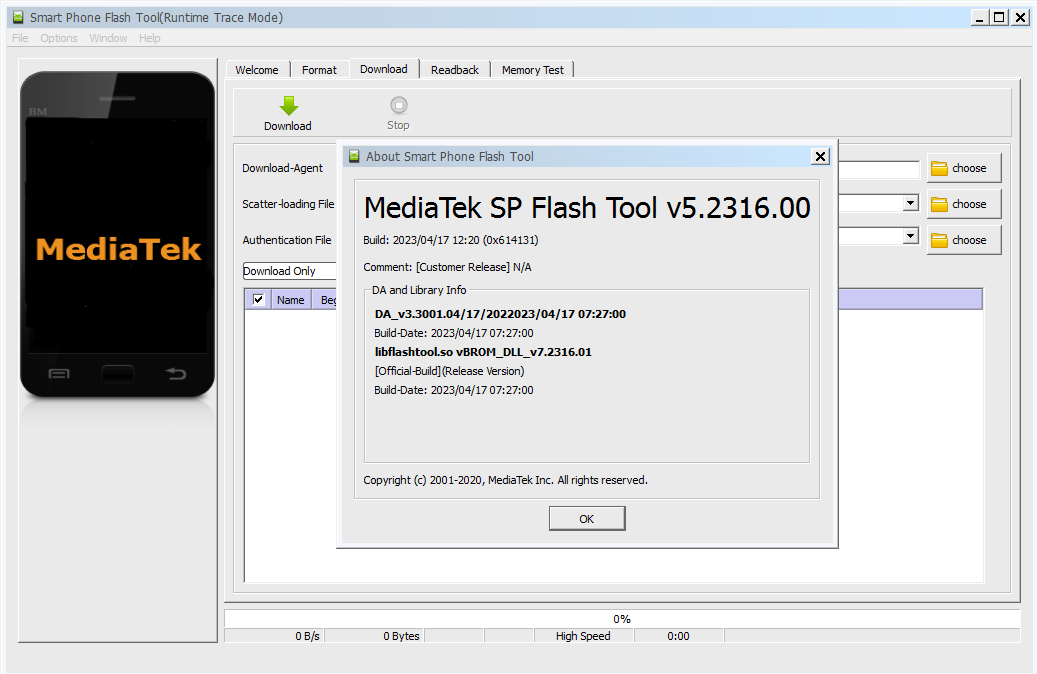The width and height of the screenshot is (1037, 674).
Task: Choose a Download-Agent file
Action: [964, 168]
